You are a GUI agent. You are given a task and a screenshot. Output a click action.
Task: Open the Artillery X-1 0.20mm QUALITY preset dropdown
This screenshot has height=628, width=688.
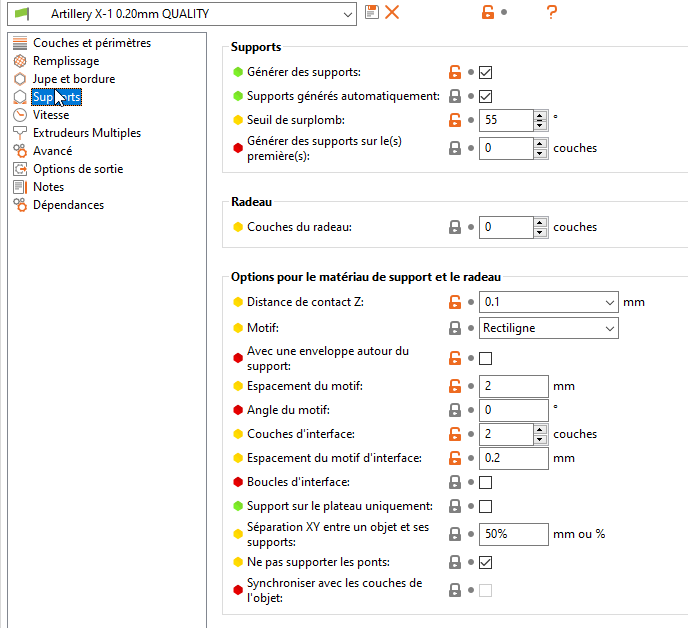348,14
